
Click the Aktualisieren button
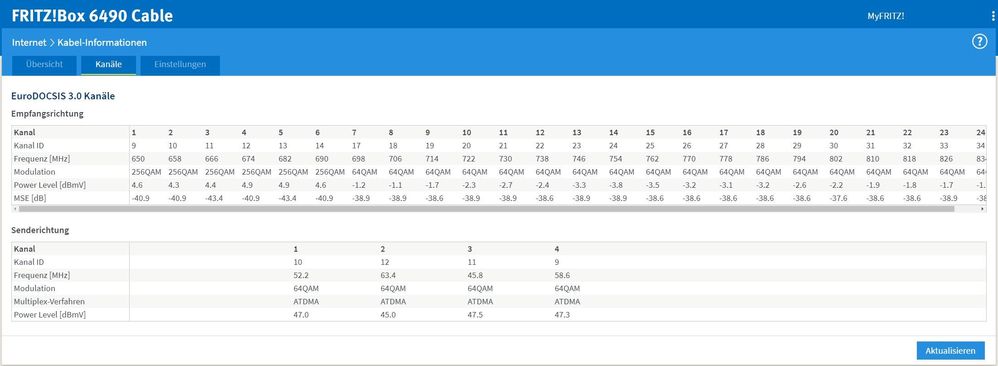950,351
